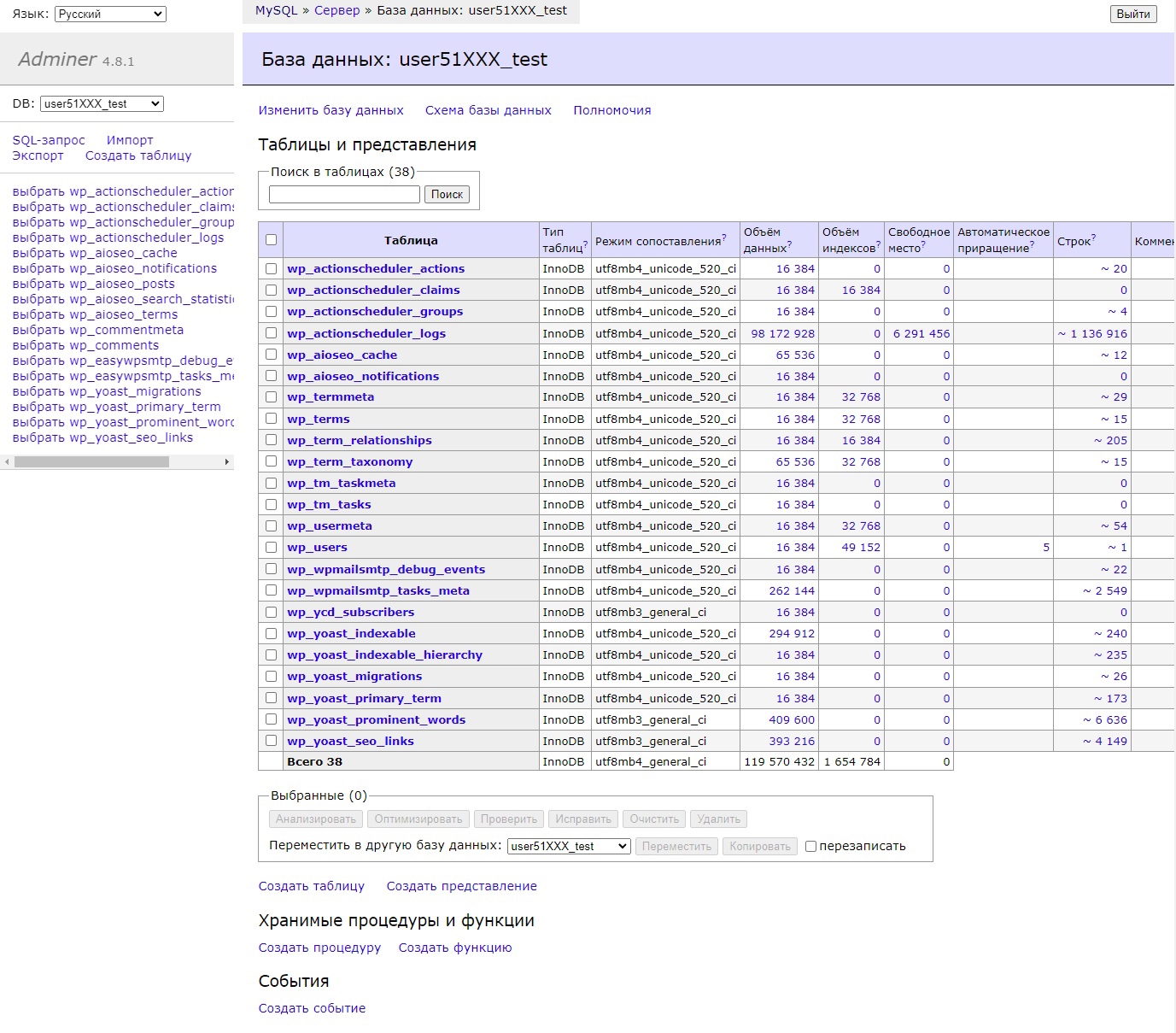
Task: Enable the перезаписать checkbox
Action: 811,847
